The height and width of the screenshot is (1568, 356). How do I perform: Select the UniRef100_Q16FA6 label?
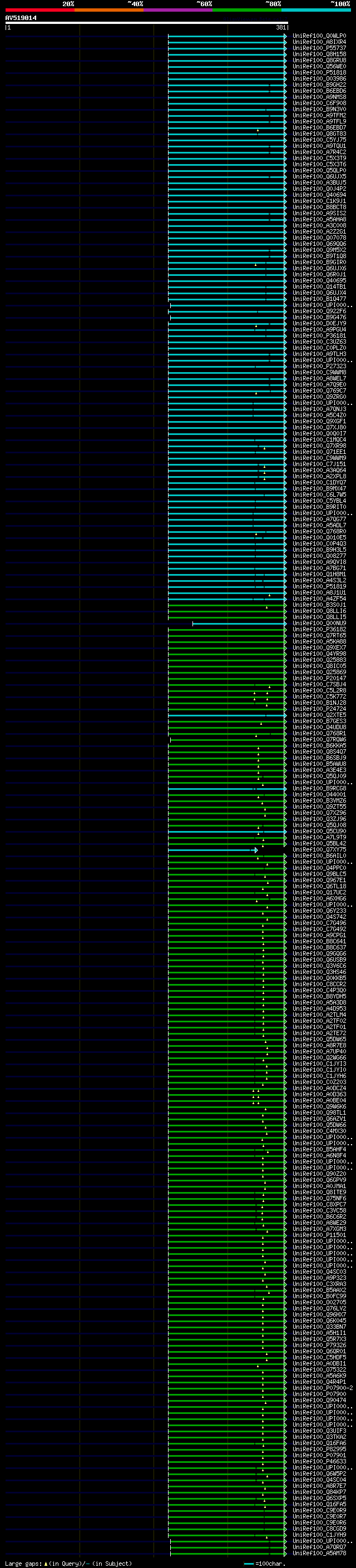coord(319,1443)
